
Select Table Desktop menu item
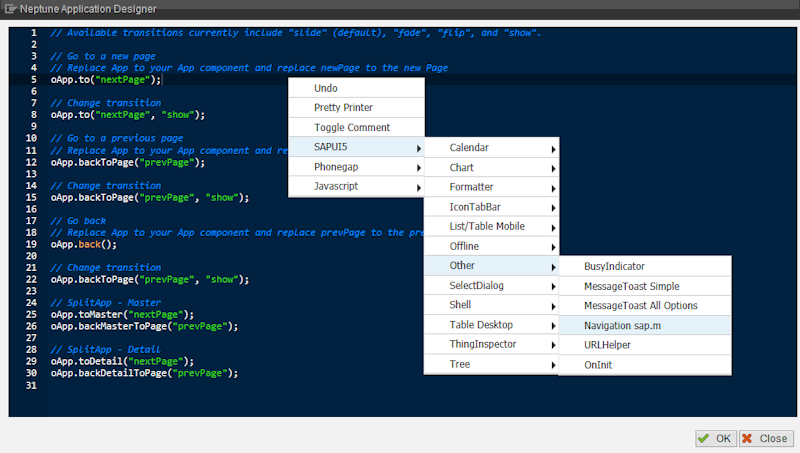click(x=491, y=324)
